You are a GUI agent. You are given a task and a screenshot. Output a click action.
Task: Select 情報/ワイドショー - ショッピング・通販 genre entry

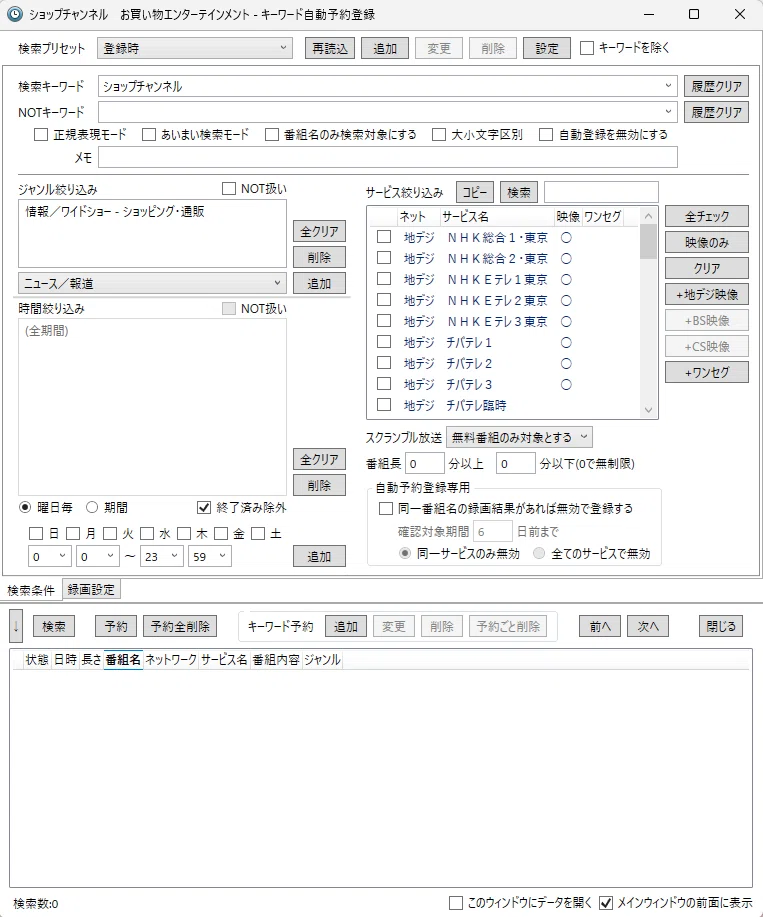(x=115, y=212)
